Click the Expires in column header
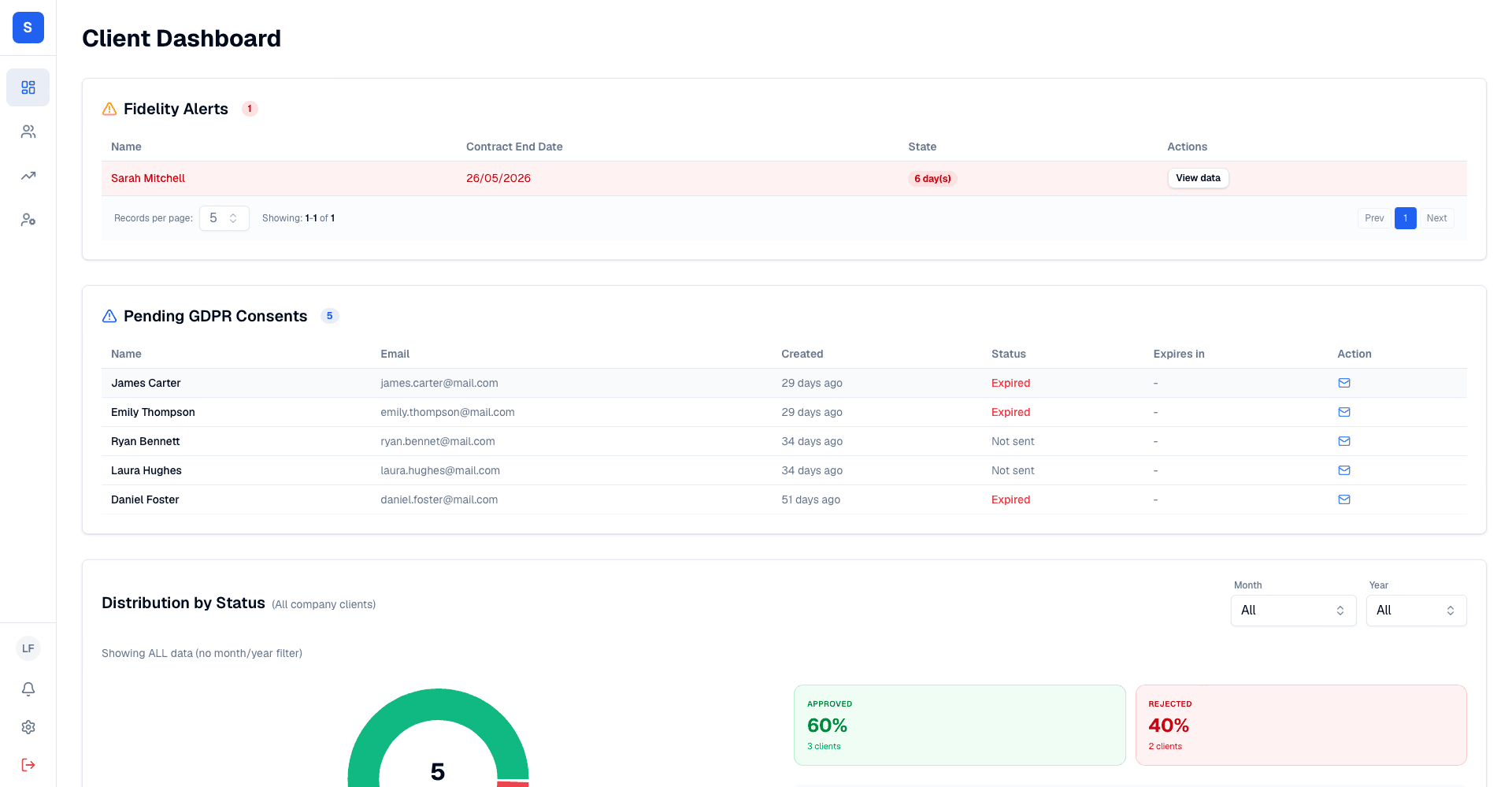This screenshot has width=1512, height=787. point(1179,354)
